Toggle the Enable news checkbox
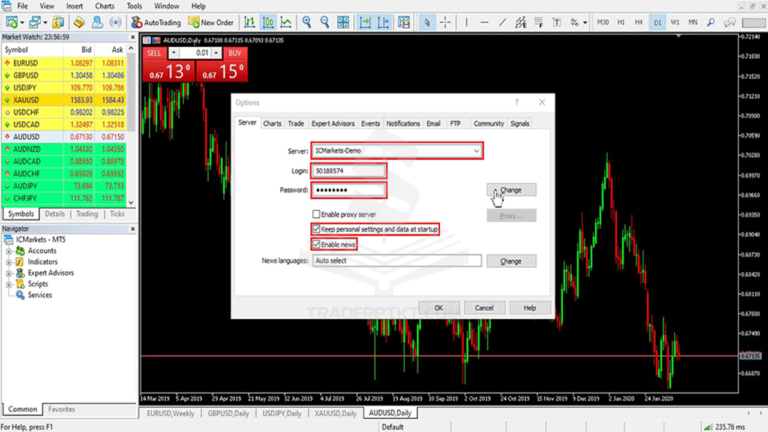Image resolution: width=768 pixels, height=432 pixels. [317, 244]
